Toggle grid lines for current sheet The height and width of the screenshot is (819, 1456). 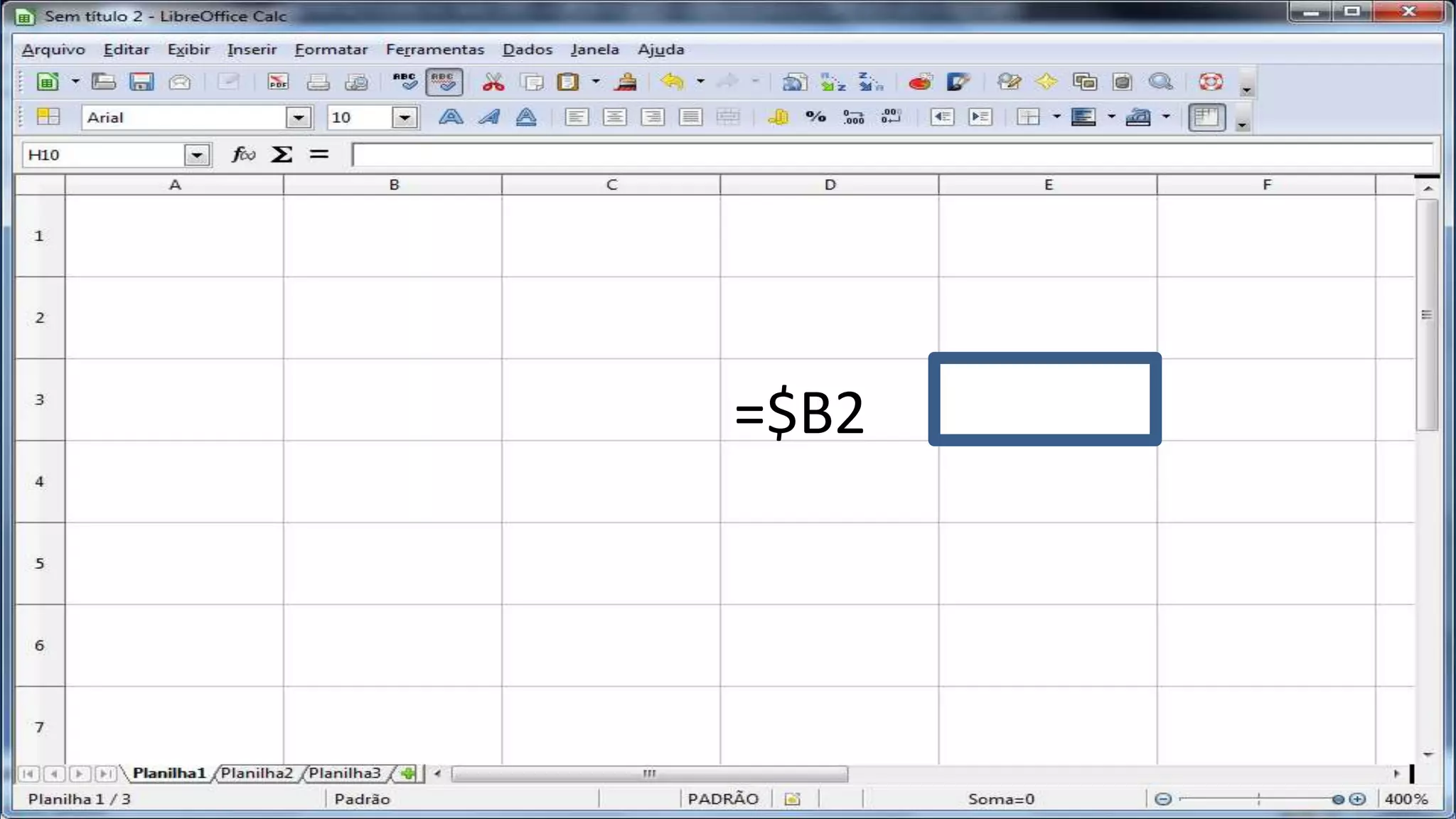(1206, 117)
